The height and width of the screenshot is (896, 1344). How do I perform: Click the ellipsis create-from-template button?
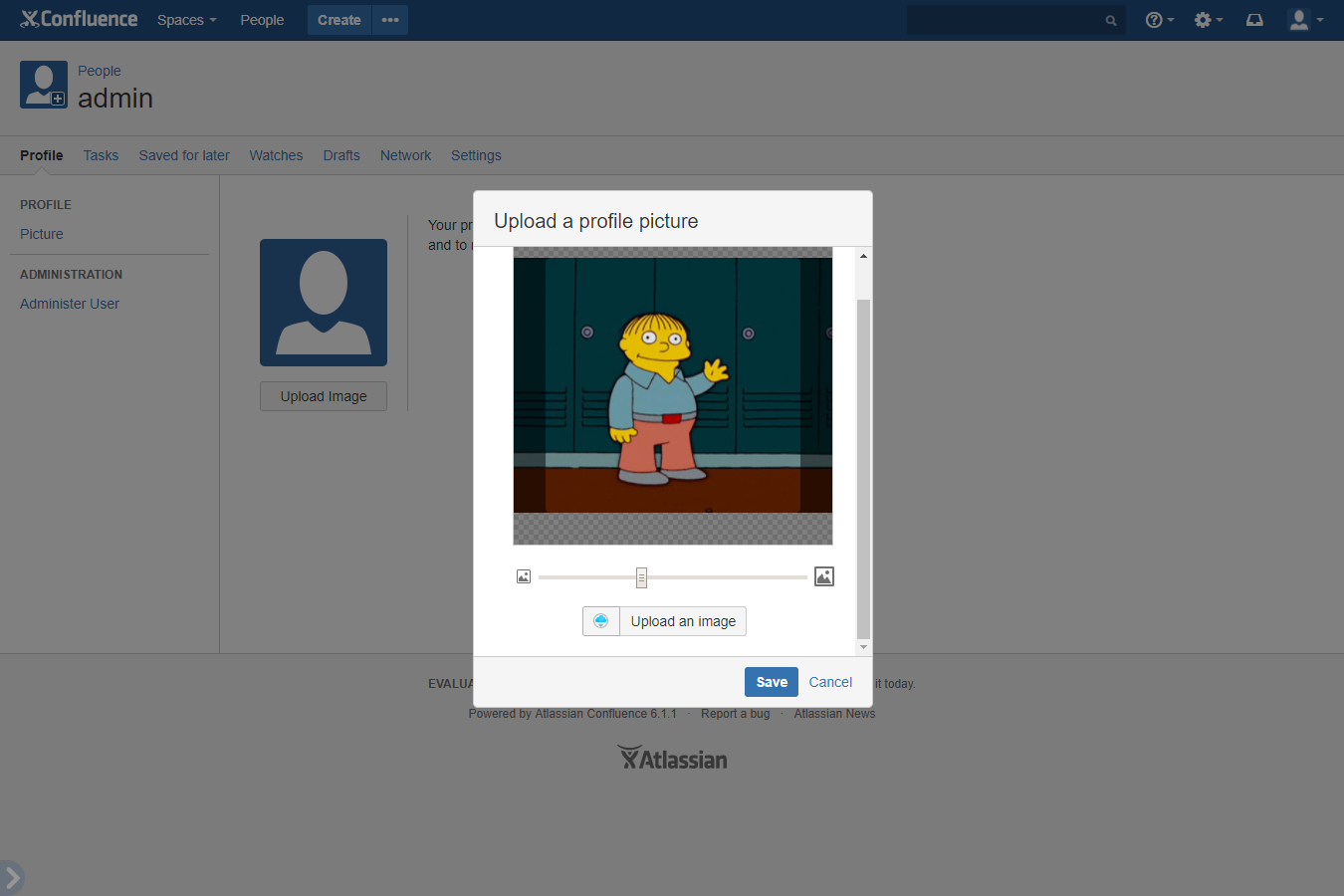coord(390,20)
